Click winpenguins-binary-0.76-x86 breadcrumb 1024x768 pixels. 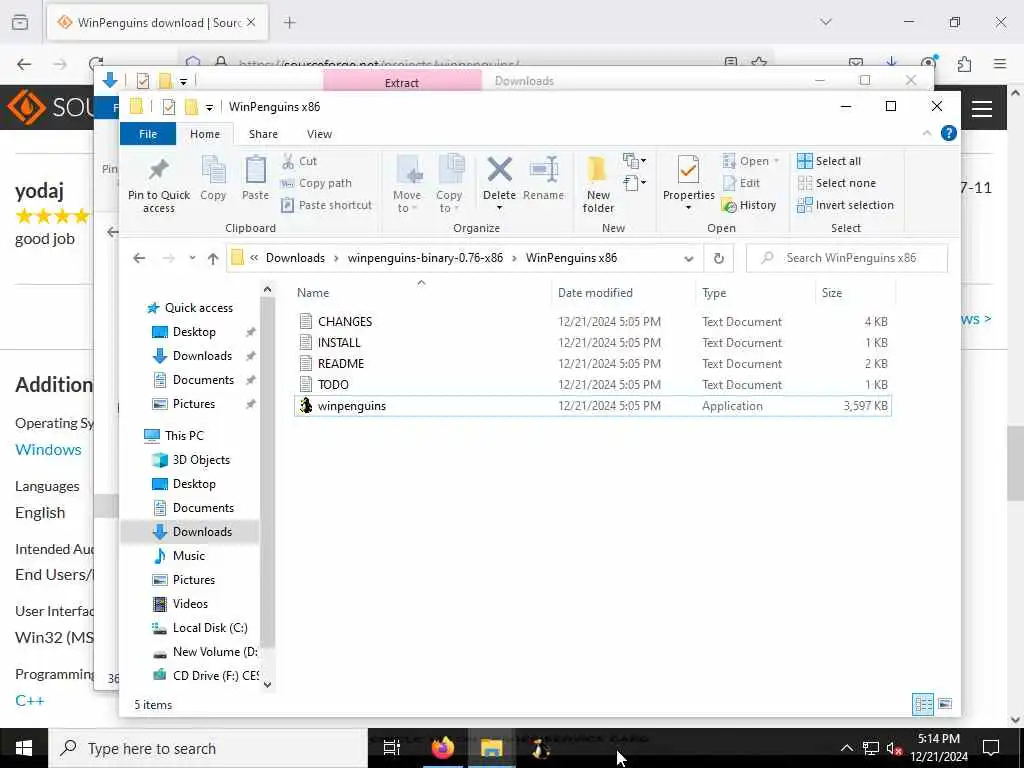(425, 258)
